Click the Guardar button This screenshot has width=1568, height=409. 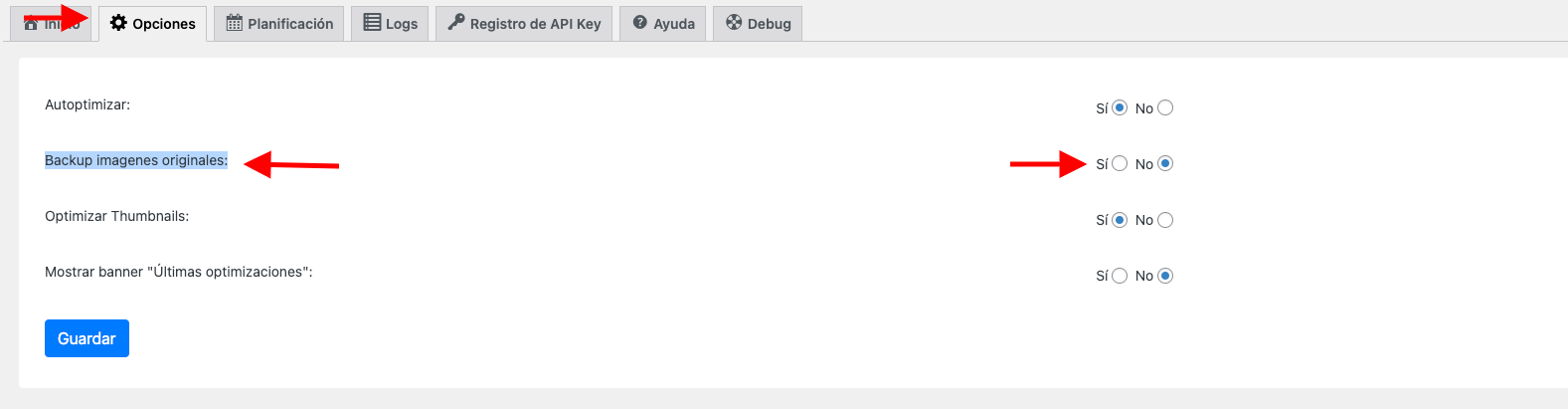87,338
